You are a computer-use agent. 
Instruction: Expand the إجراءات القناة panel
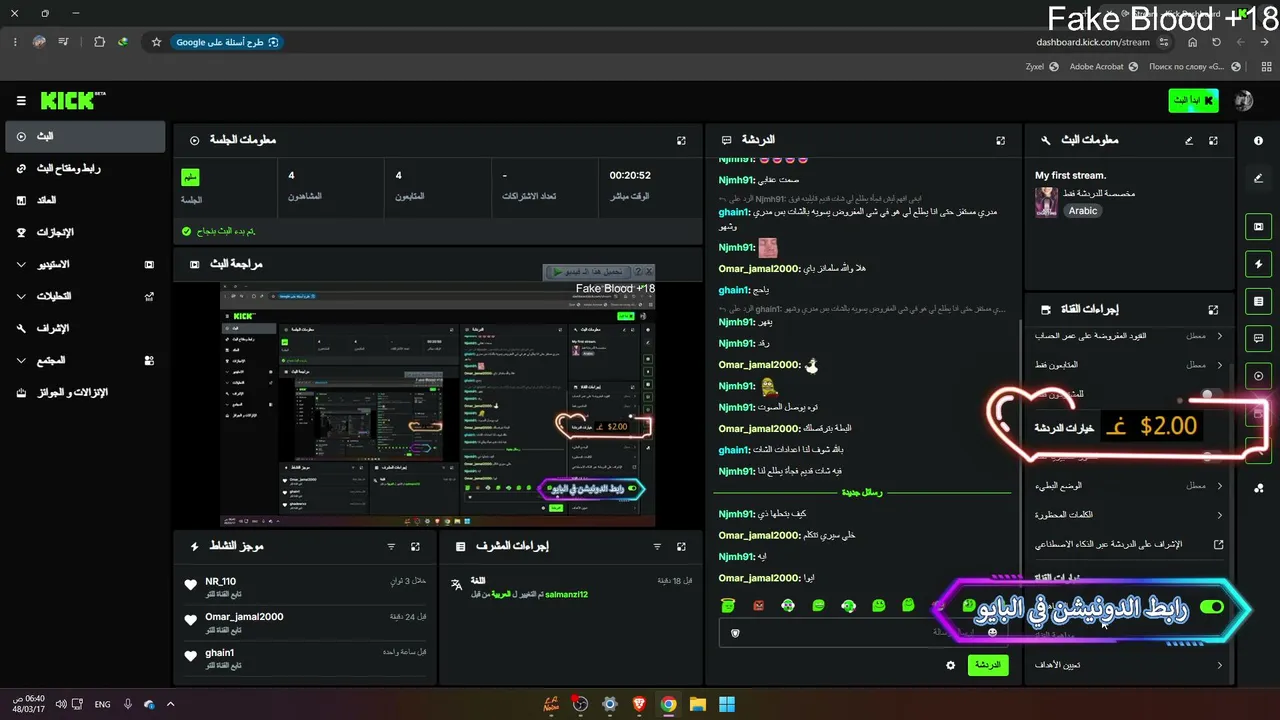[x=1213, y=310]
